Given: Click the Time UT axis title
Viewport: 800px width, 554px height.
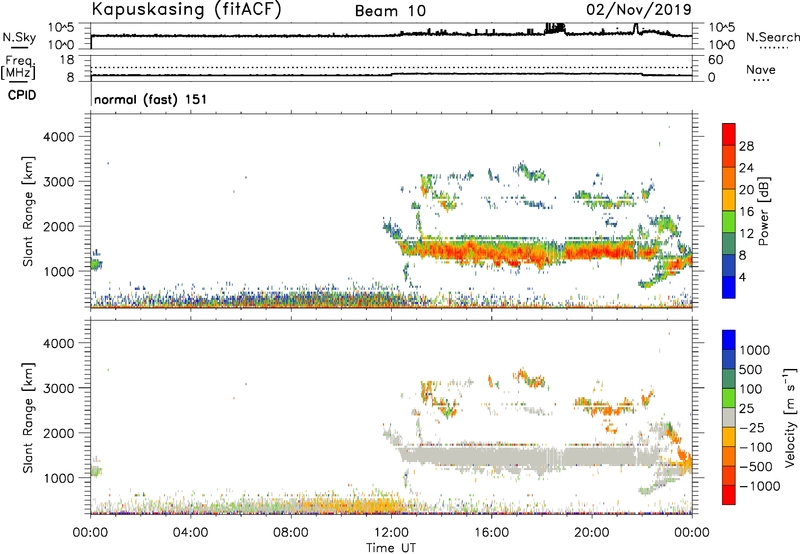Looking at the screenshot, I should pyautogui.click(x=391, y=547).
